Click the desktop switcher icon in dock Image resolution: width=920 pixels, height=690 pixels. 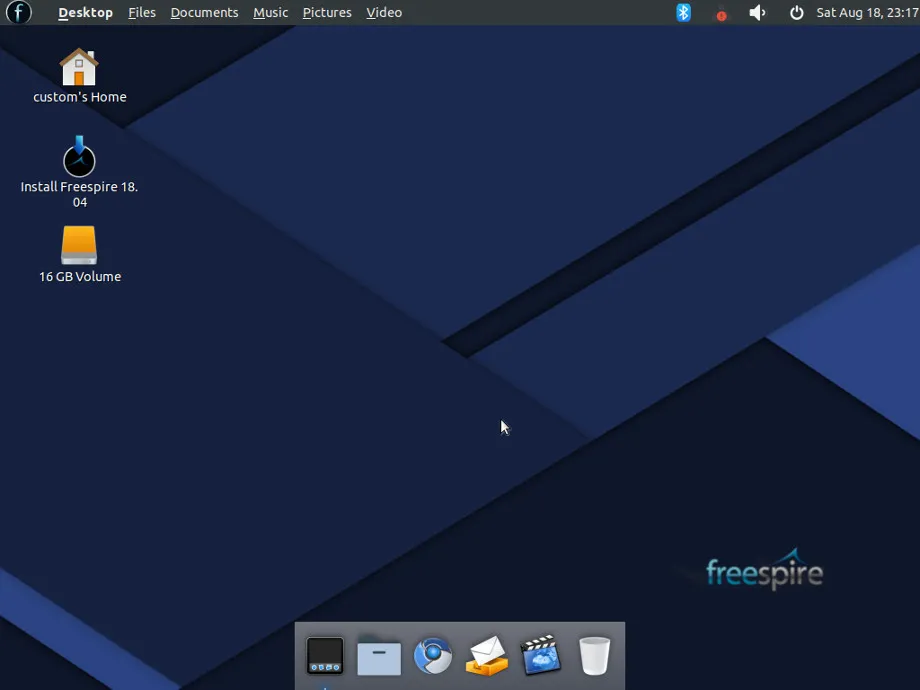point(324,655)
